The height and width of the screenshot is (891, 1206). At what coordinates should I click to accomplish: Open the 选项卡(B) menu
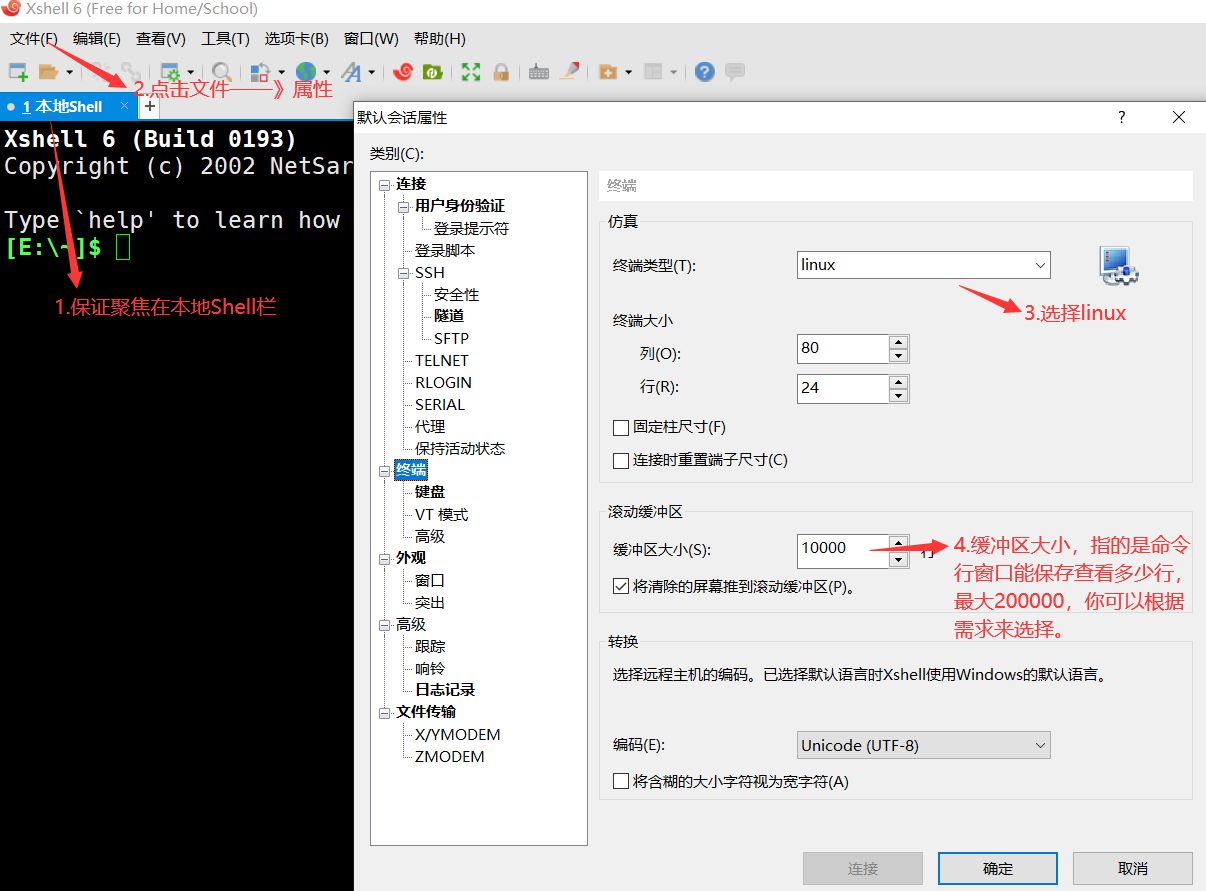click(296, 39)
